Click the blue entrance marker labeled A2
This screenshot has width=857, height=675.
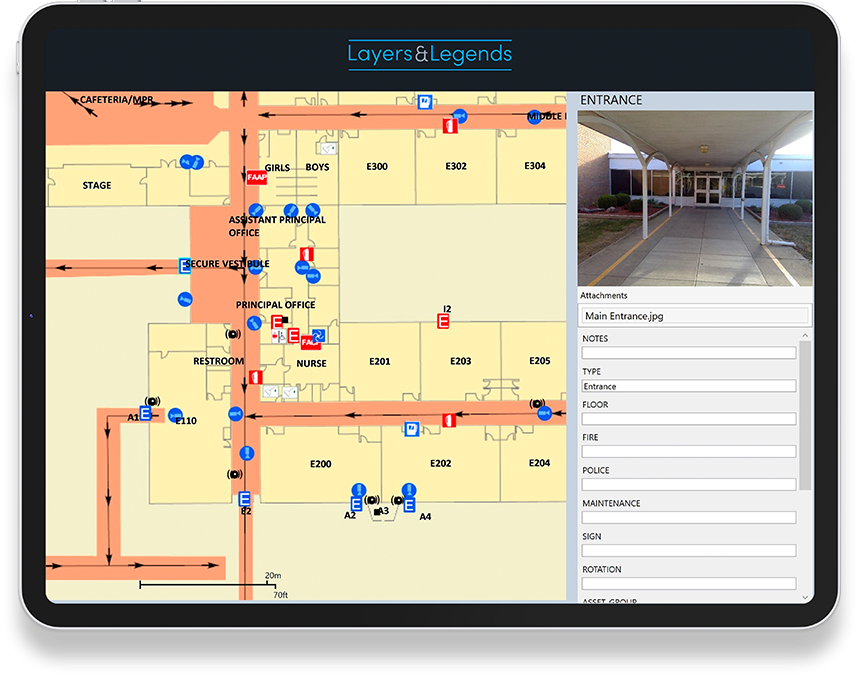coord(357,505)
